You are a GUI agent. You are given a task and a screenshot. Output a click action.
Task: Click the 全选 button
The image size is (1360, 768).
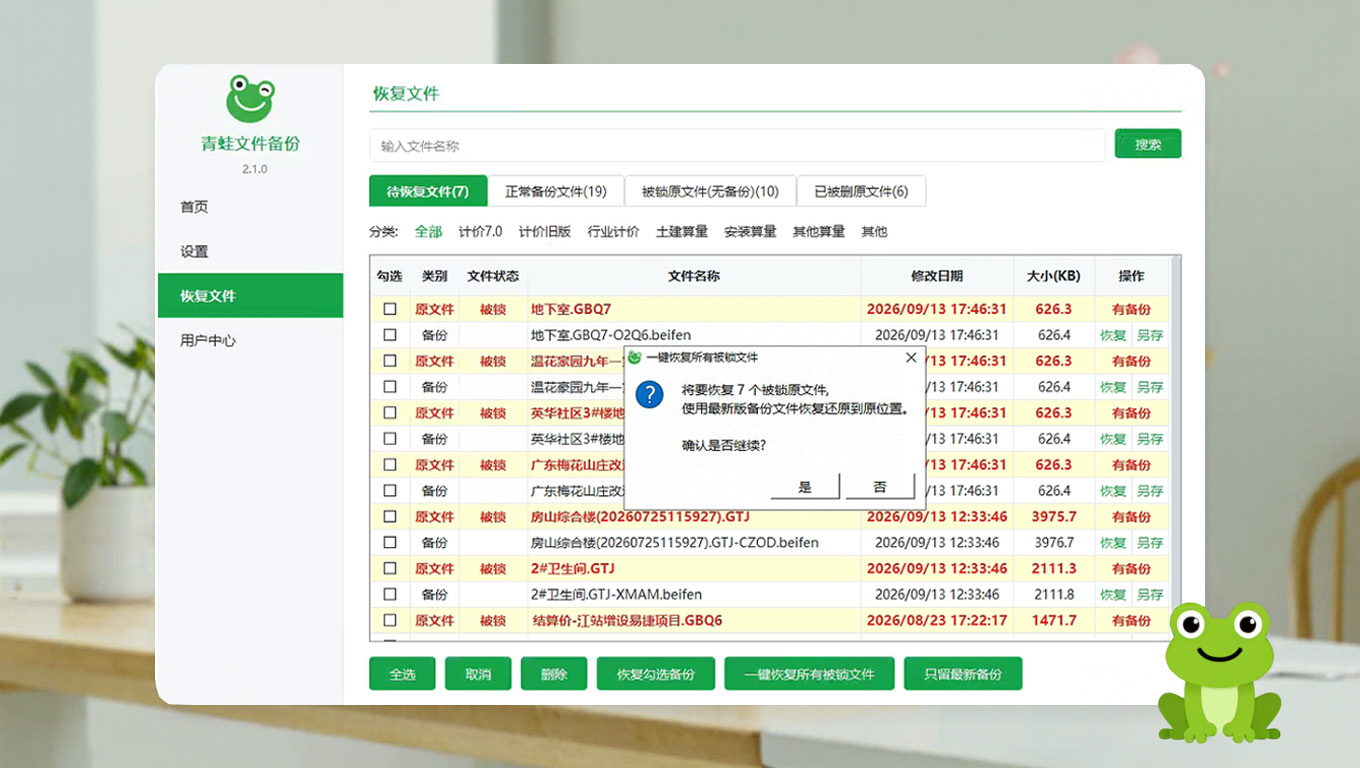pos(402,674)
